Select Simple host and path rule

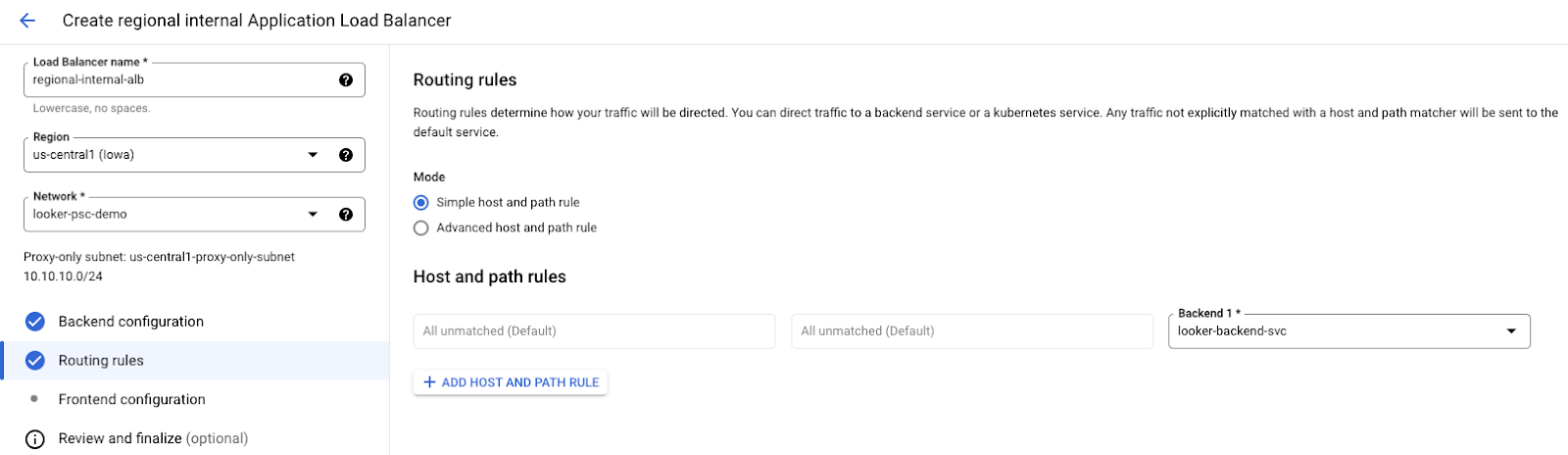tap(421, 203)
